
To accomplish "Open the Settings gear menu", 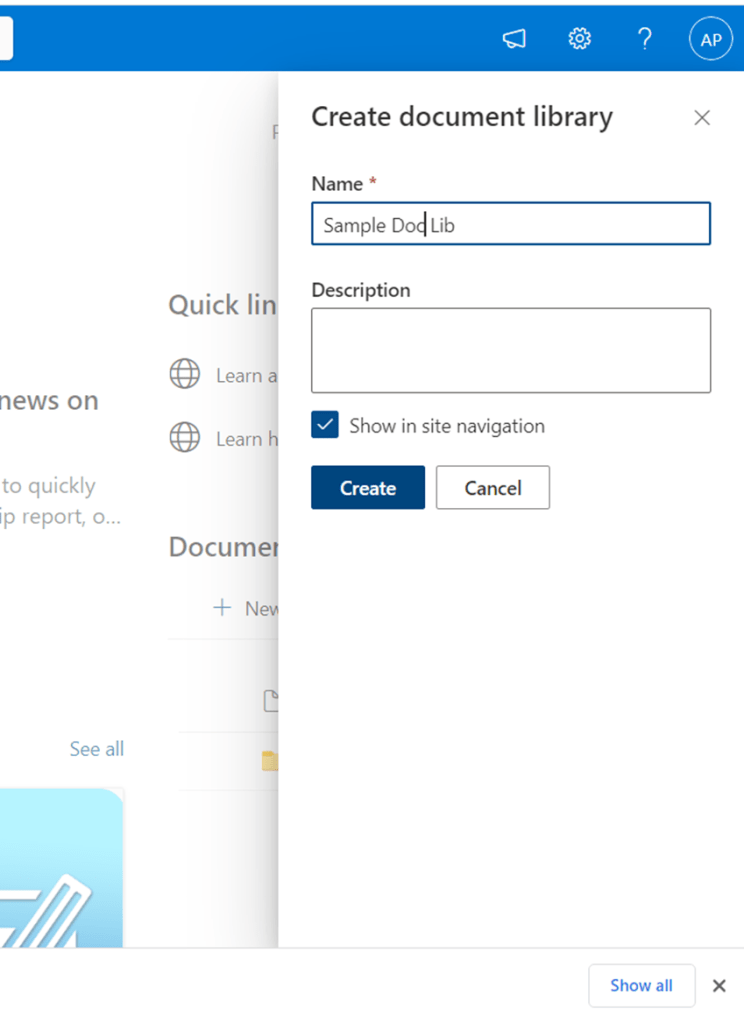I will (x=579, y=39).
